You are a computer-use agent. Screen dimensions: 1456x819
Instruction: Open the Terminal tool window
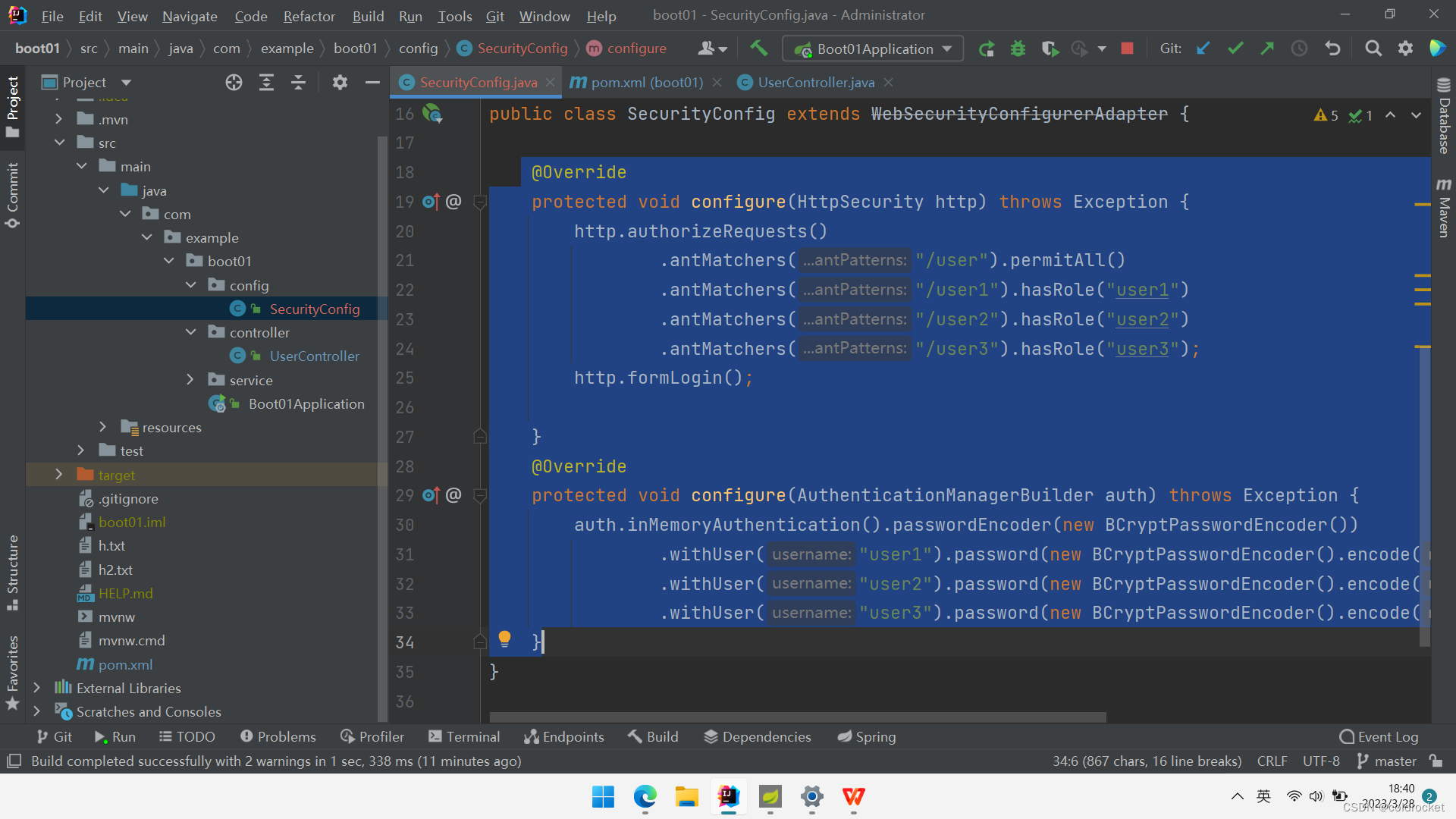[463, 736]
